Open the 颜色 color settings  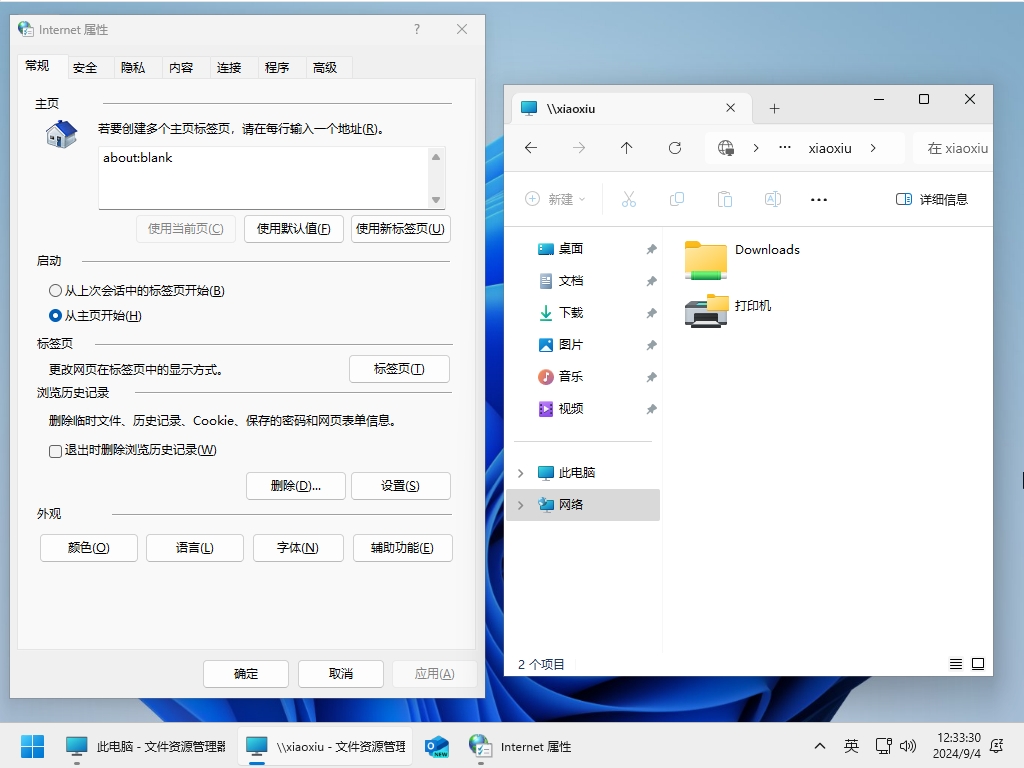tap(88, 547)
